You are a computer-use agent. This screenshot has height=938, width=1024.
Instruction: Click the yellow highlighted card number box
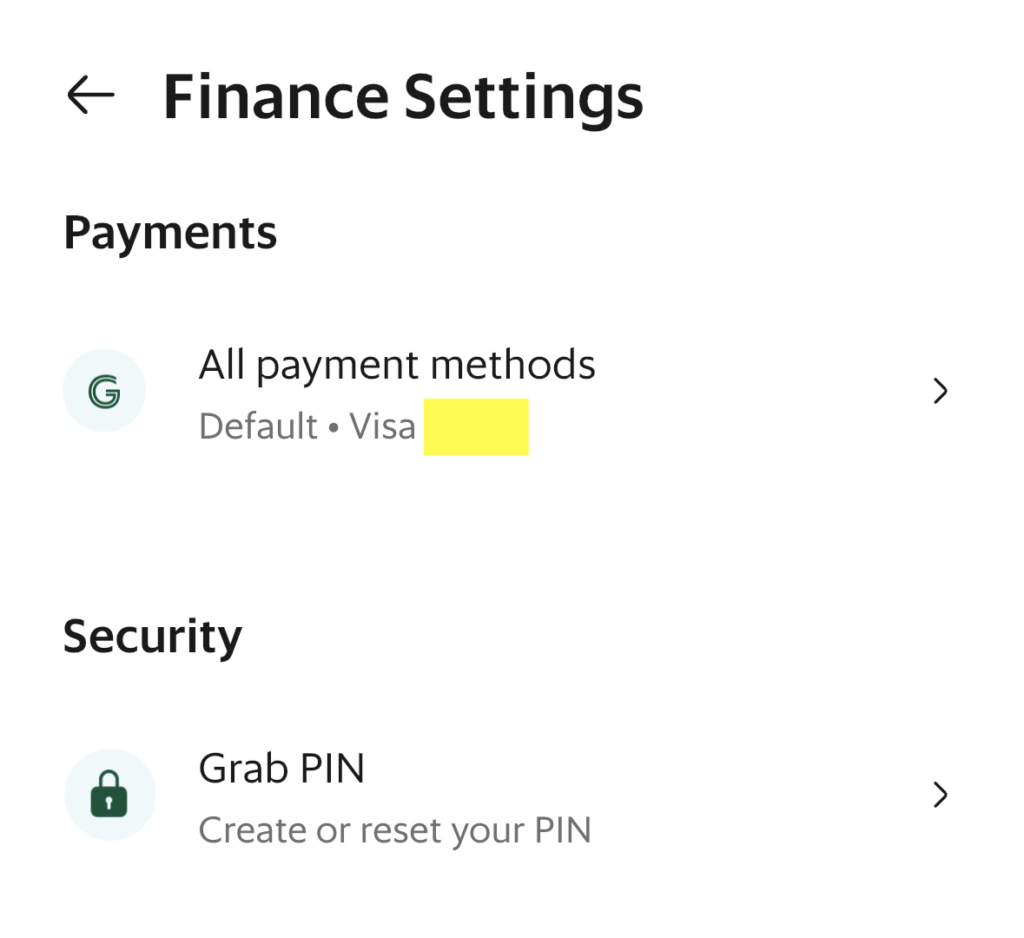476,427
